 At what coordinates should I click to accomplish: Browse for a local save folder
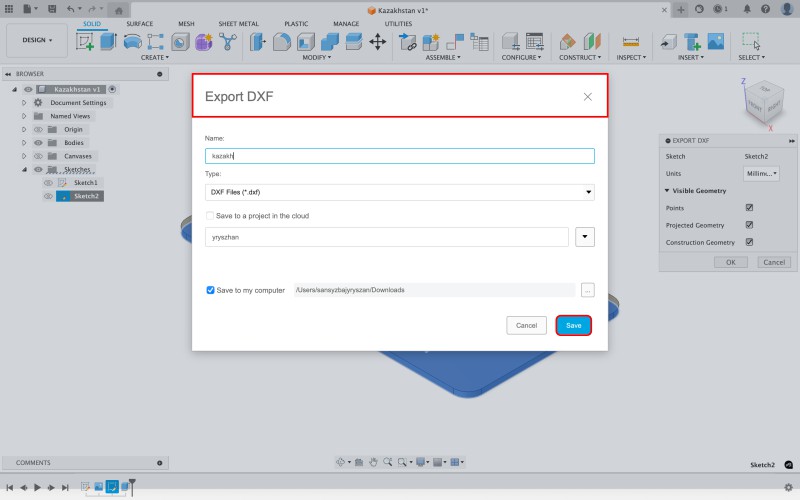588,290
